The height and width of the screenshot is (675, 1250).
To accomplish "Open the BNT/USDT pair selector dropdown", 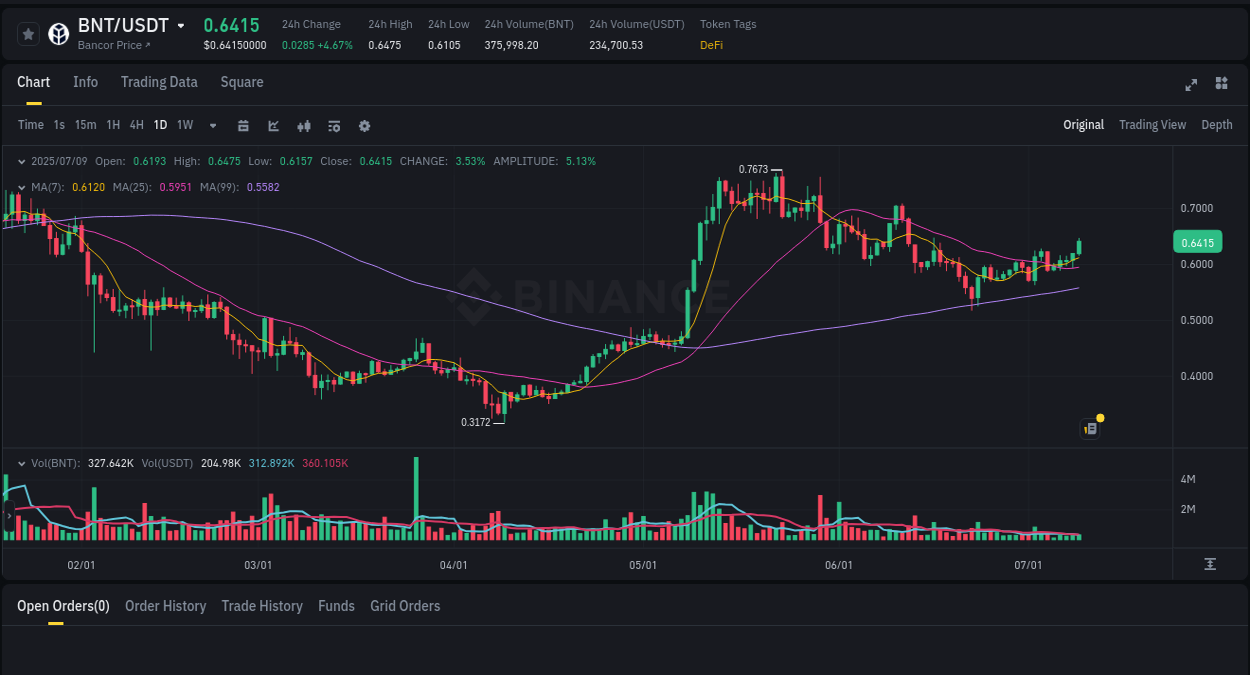I will [180, 25].
